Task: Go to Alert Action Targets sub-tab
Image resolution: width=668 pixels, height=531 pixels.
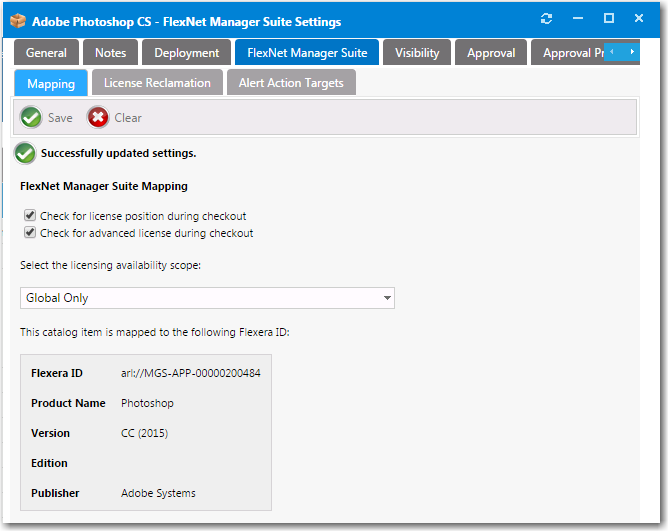Action: pyautogui.click(x=292, y=83)
